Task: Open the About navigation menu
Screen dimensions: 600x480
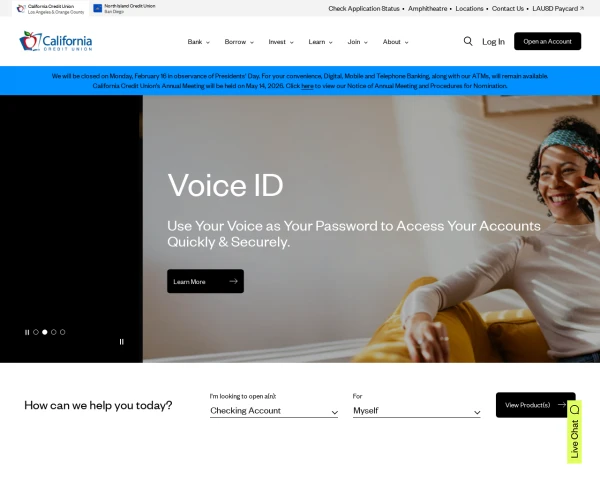Action: [395, 42]
